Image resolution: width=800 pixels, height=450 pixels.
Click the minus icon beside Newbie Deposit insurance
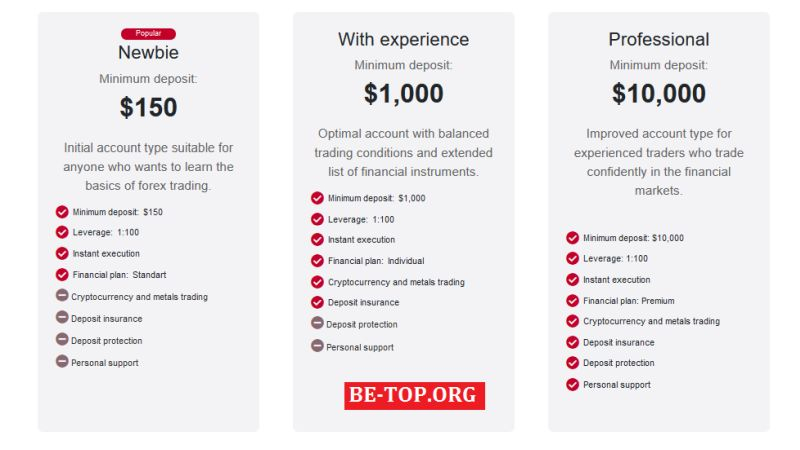(62, 317)
